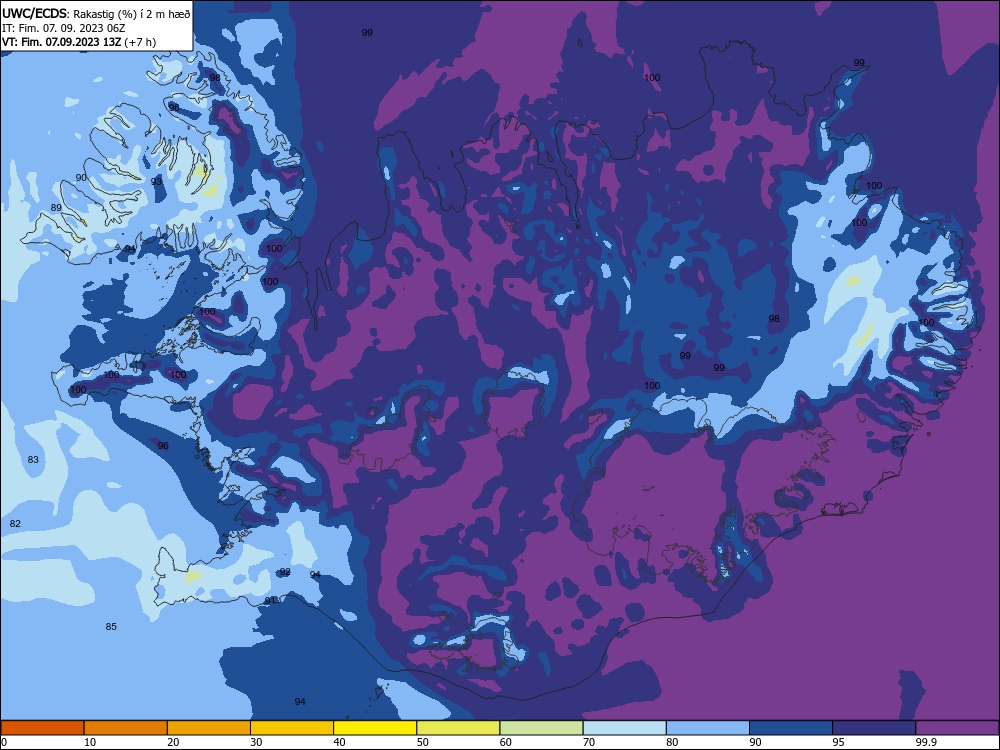This screenshot has height=750, width=1000.
Task: Click the '83' humidity value on map
Action: (33, 459)
